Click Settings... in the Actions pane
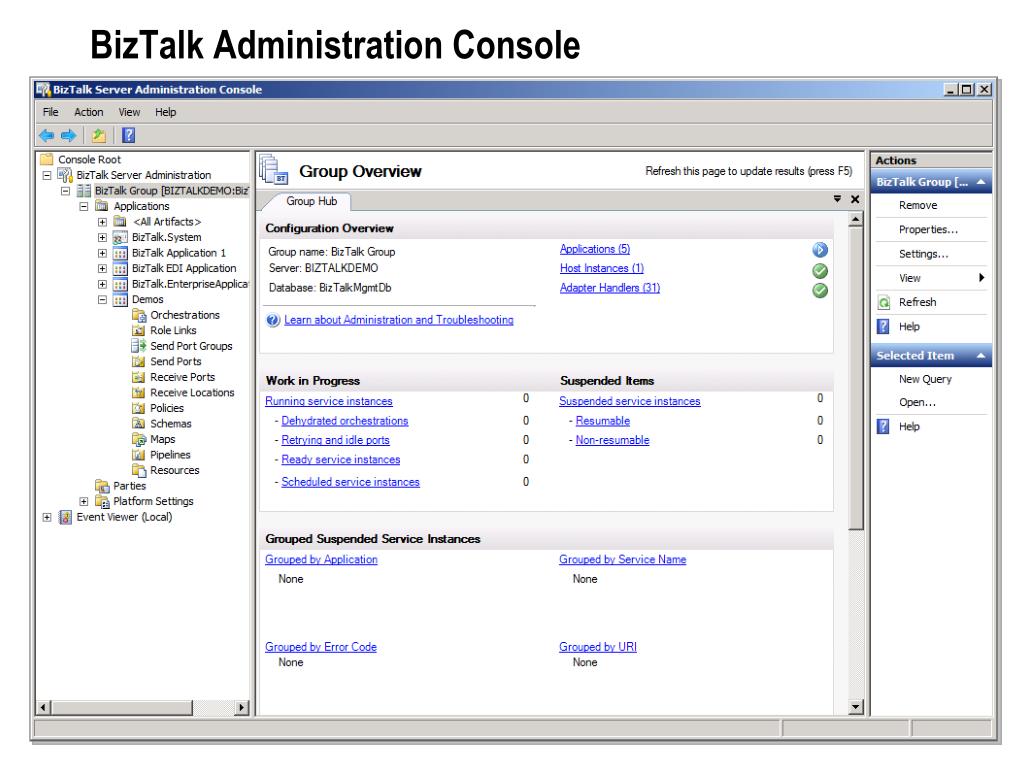 click(923, 254)
